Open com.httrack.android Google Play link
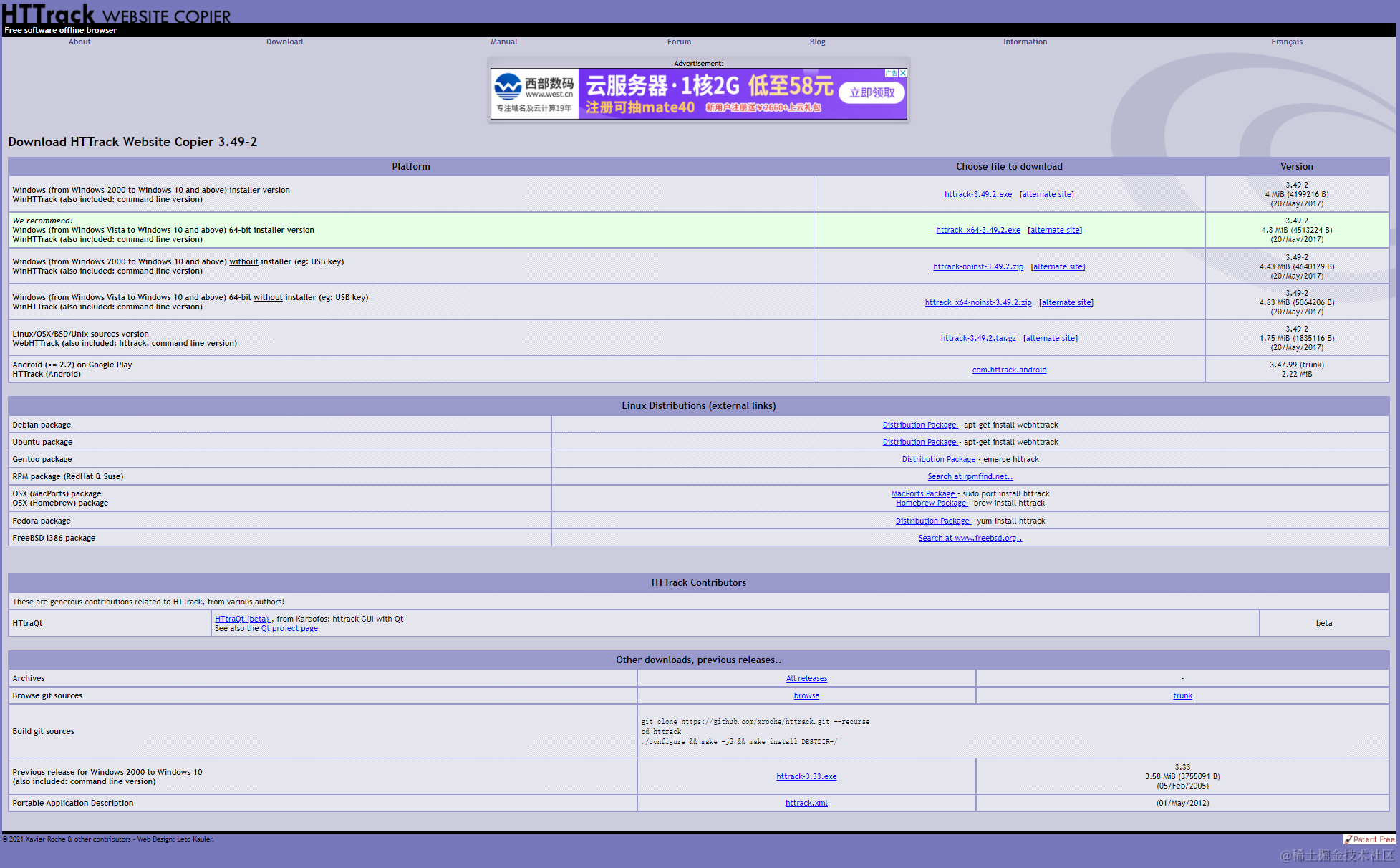This screenshot has width=1400, height=868. (1008, 370)
